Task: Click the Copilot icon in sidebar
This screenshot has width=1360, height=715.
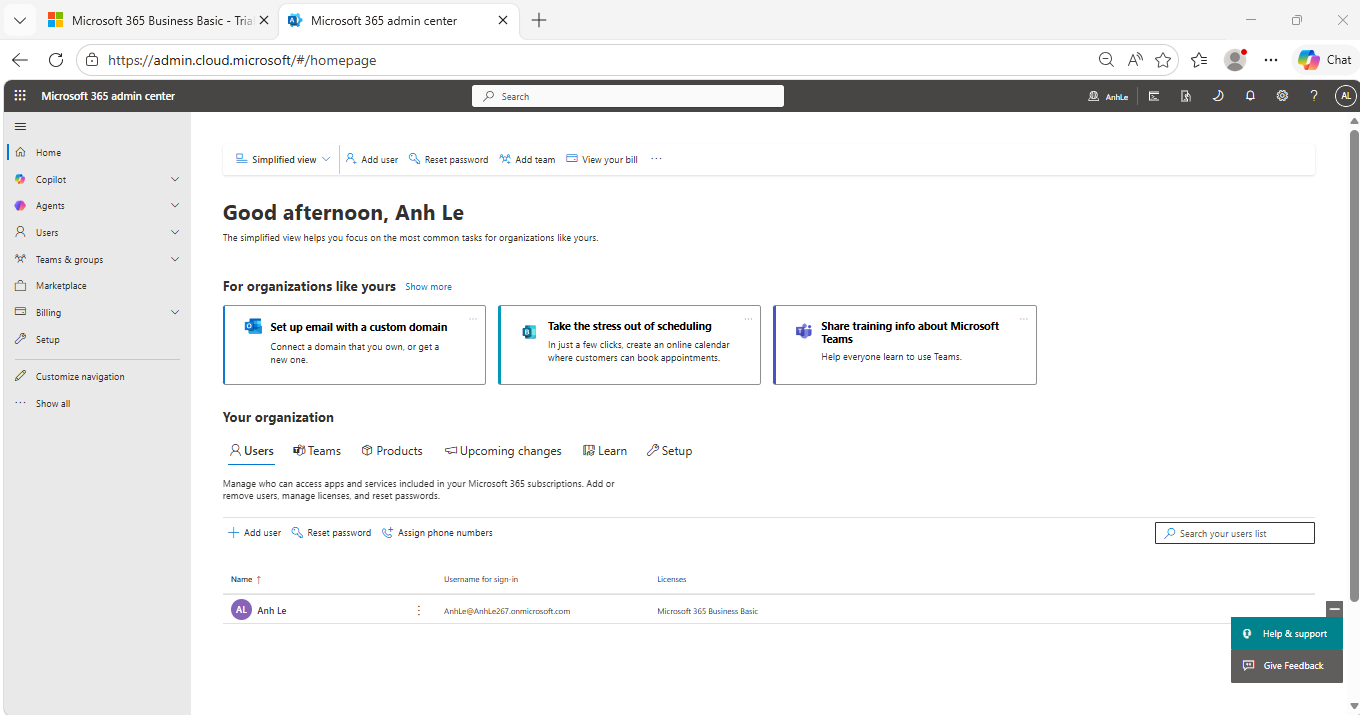Action: click(20, 179)
